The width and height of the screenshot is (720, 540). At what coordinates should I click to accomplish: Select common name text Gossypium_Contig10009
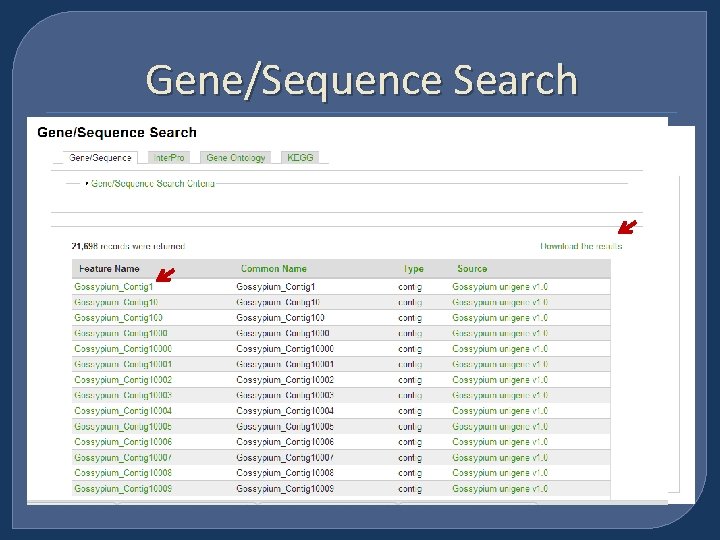click(285, 489)
